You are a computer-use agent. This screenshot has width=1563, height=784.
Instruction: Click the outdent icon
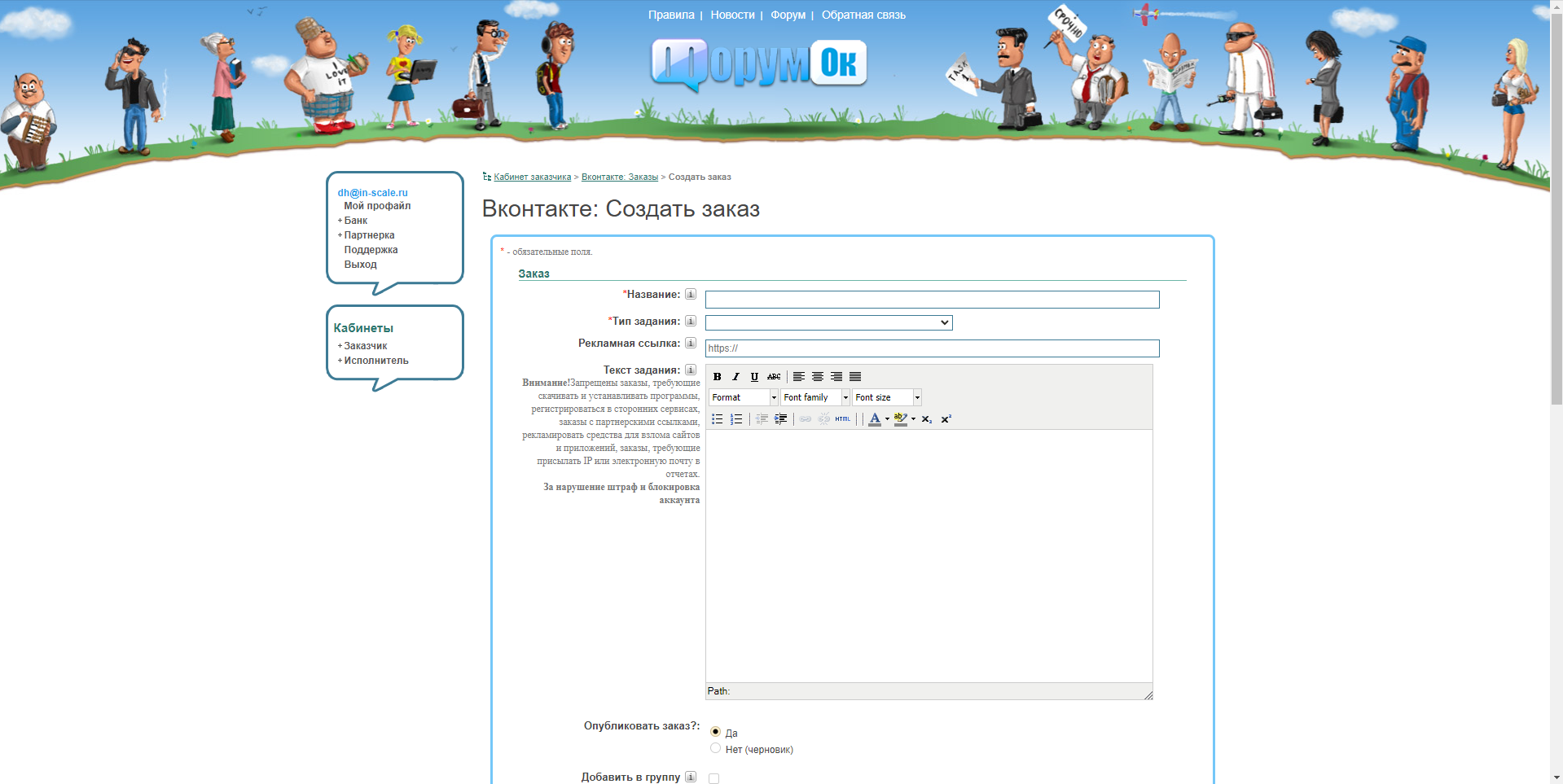pos(762,419)
